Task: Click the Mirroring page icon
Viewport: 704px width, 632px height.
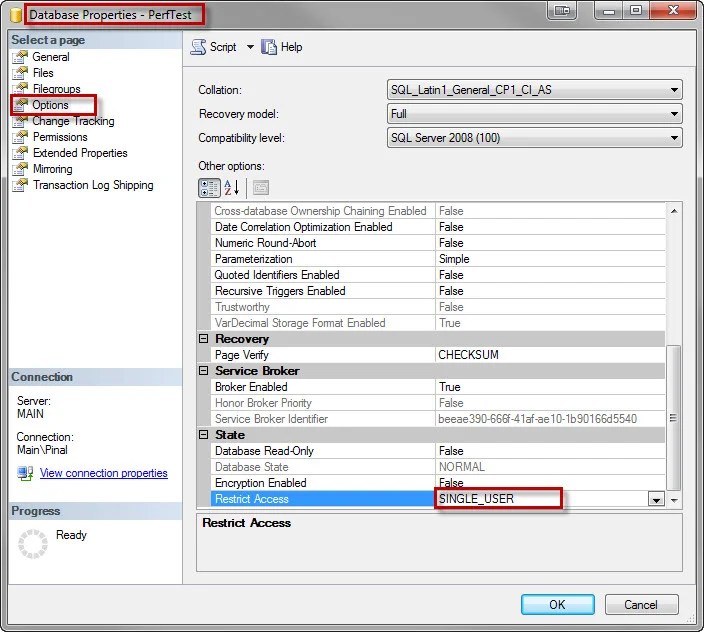Action: 20,169
